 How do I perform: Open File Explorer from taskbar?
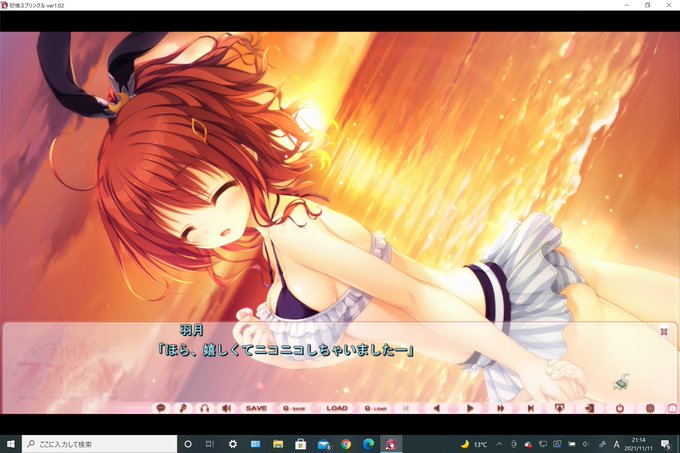click(x=278, y=444)
